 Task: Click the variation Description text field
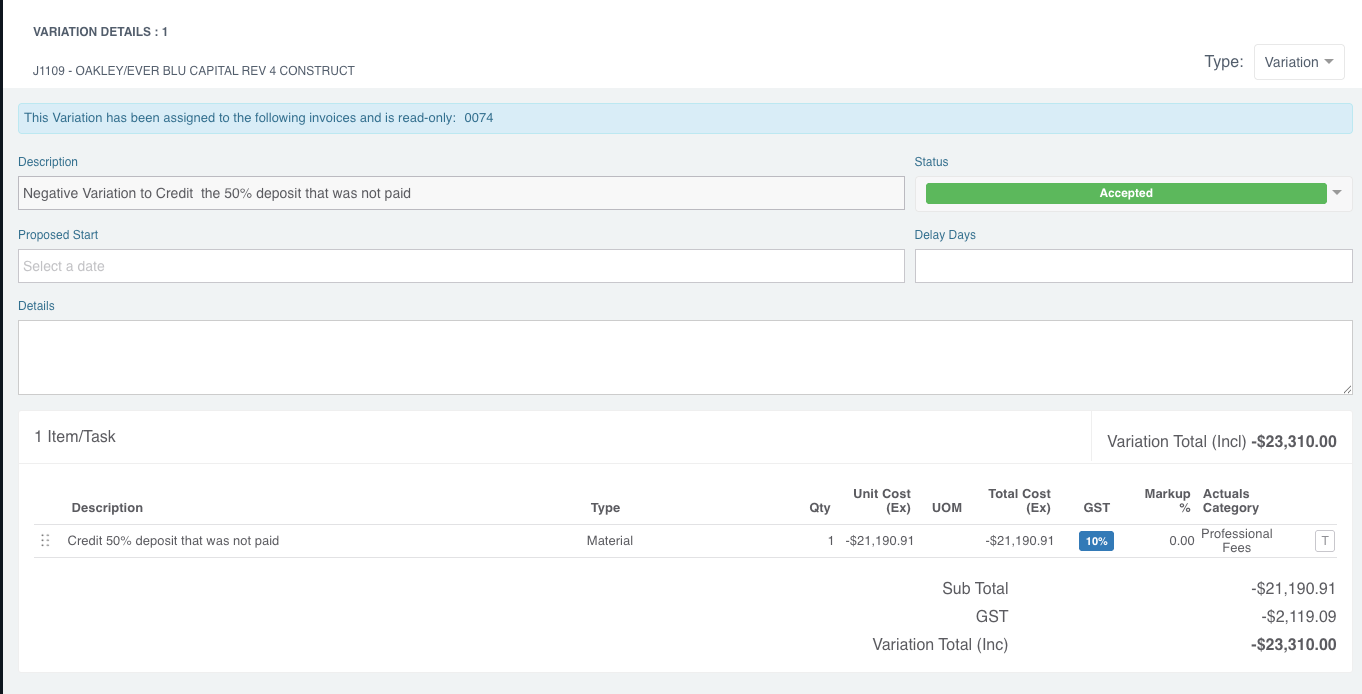pos(460,193)
